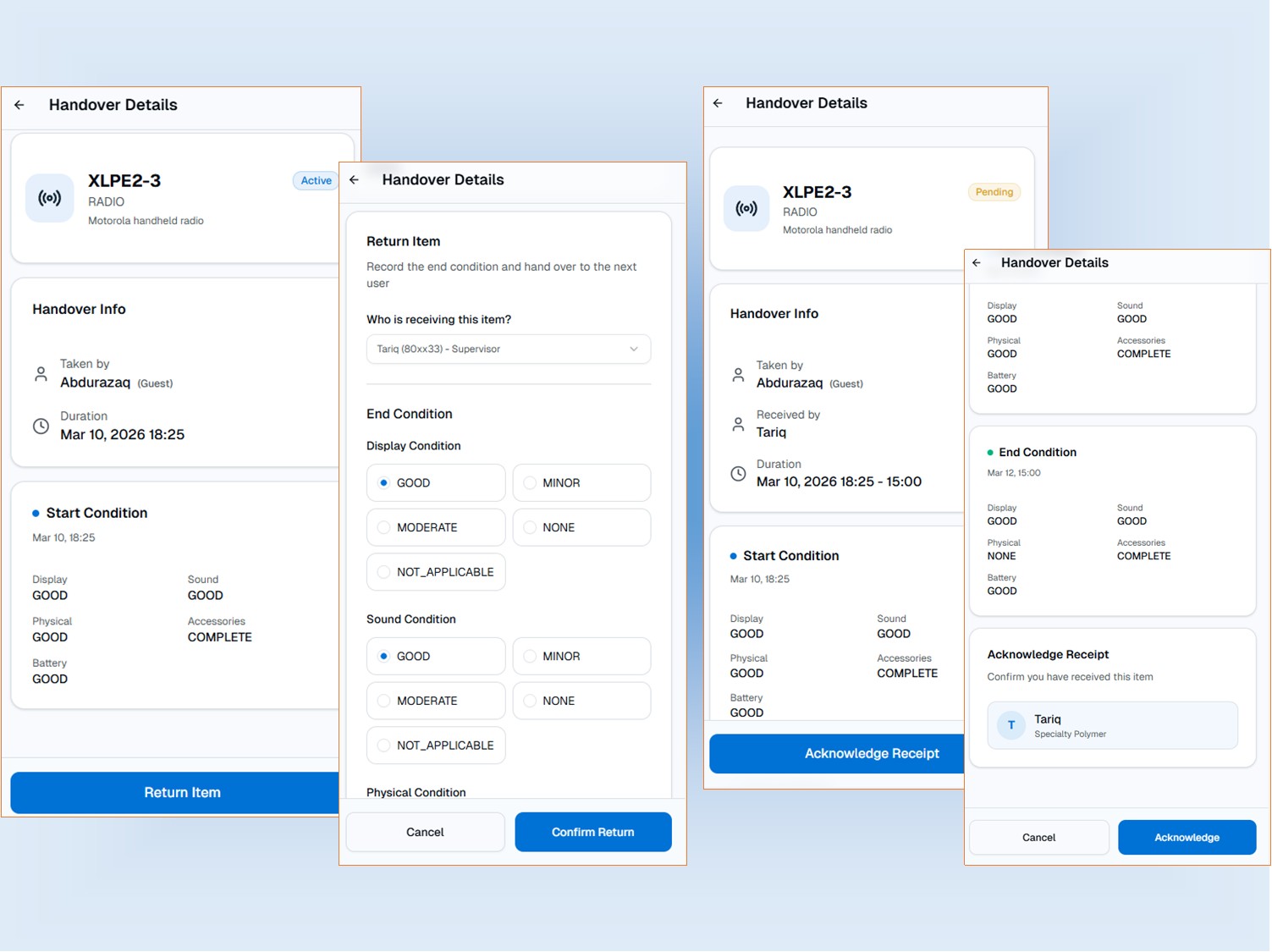Click radio icon beside Active XLPE2-3

point(50,198)
